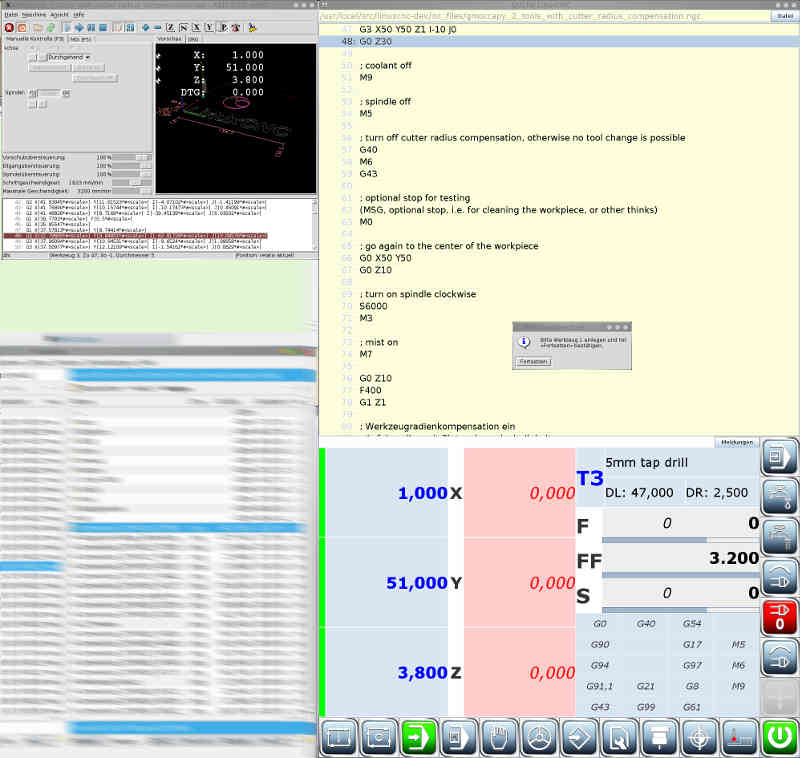Adjust the FF rapid override slider

pyautogui.click(x=681, y=575)
